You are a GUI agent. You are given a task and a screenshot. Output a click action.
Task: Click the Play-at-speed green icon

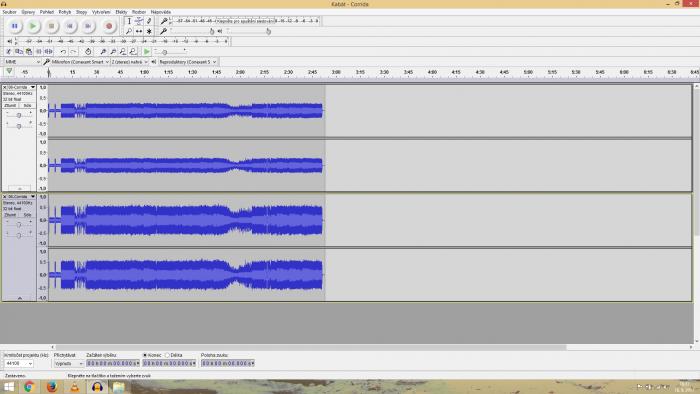pos(146,52)
